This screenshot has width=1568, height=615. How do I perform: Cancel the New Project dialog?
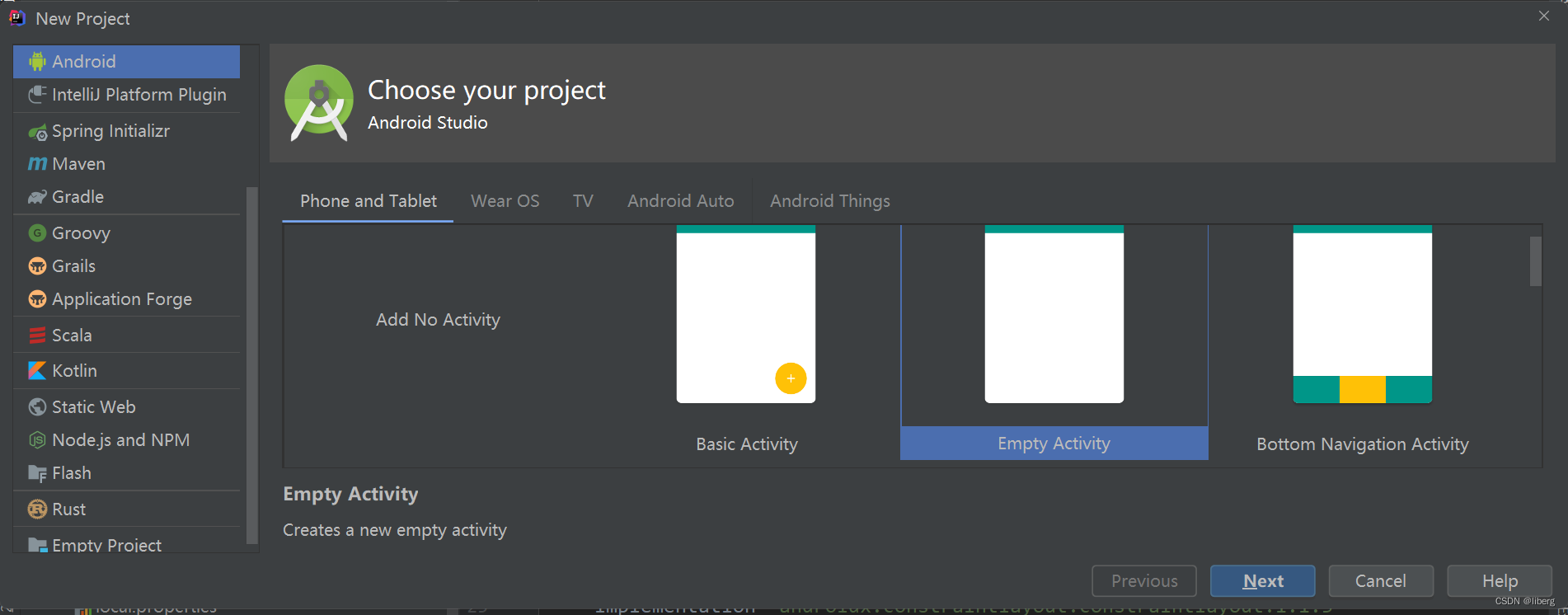1381,581
